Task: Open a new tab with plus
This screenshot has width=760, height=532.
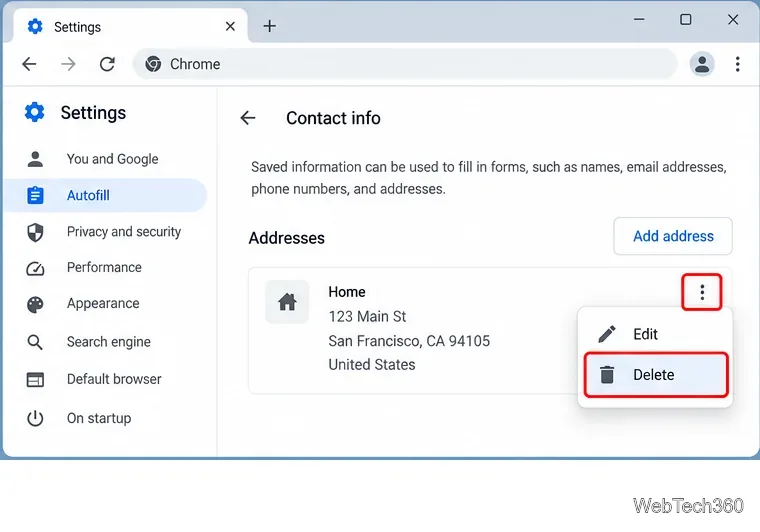Action: 269,26
